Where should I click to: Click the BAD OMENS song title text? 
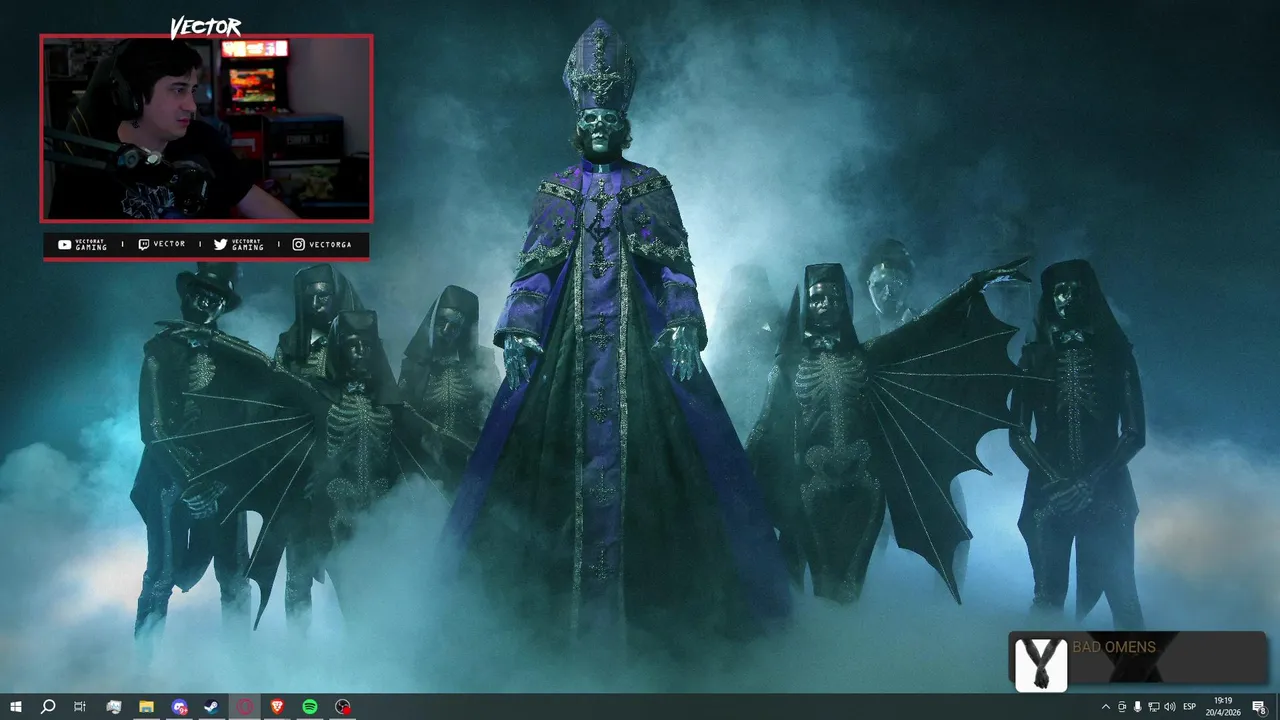[x=1114, y=647]
